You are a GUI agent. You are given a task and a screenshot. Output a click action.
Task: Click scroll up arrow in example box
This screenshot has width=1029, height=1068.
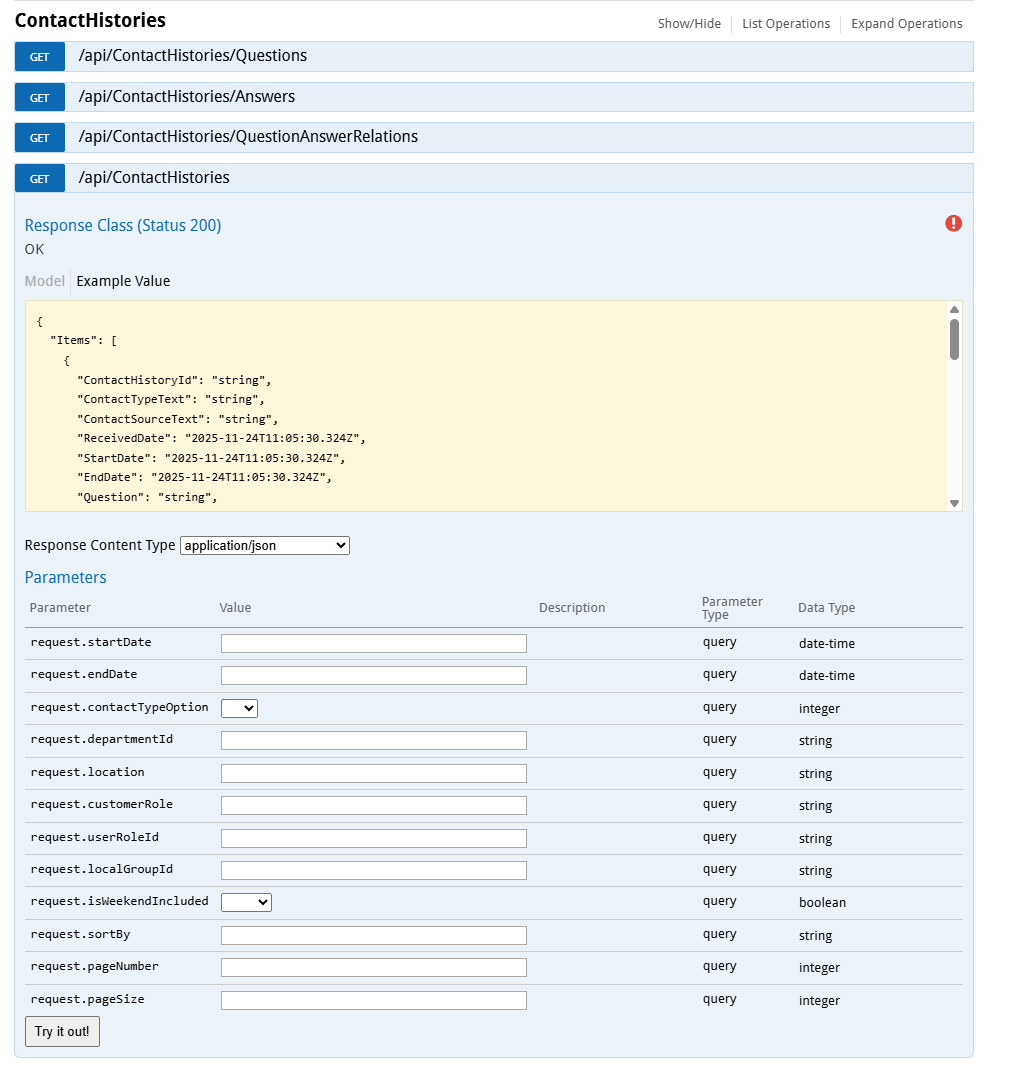point(954,309)
